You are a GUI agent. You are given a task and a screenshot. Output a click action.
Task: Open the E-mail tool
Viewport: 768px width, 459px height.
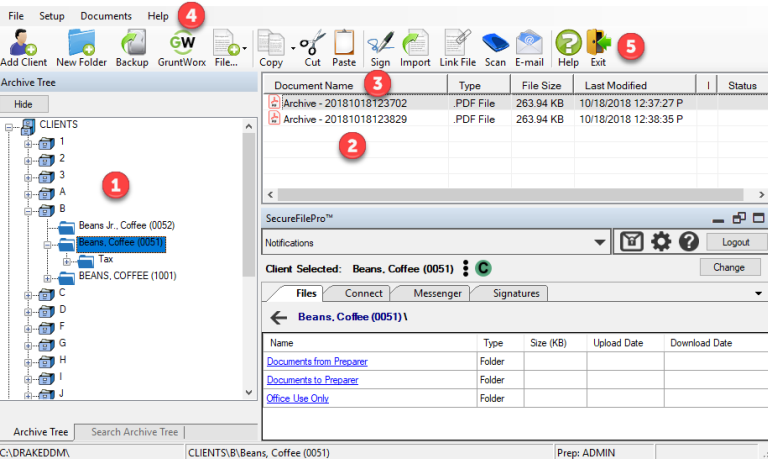tap(529, 46)
